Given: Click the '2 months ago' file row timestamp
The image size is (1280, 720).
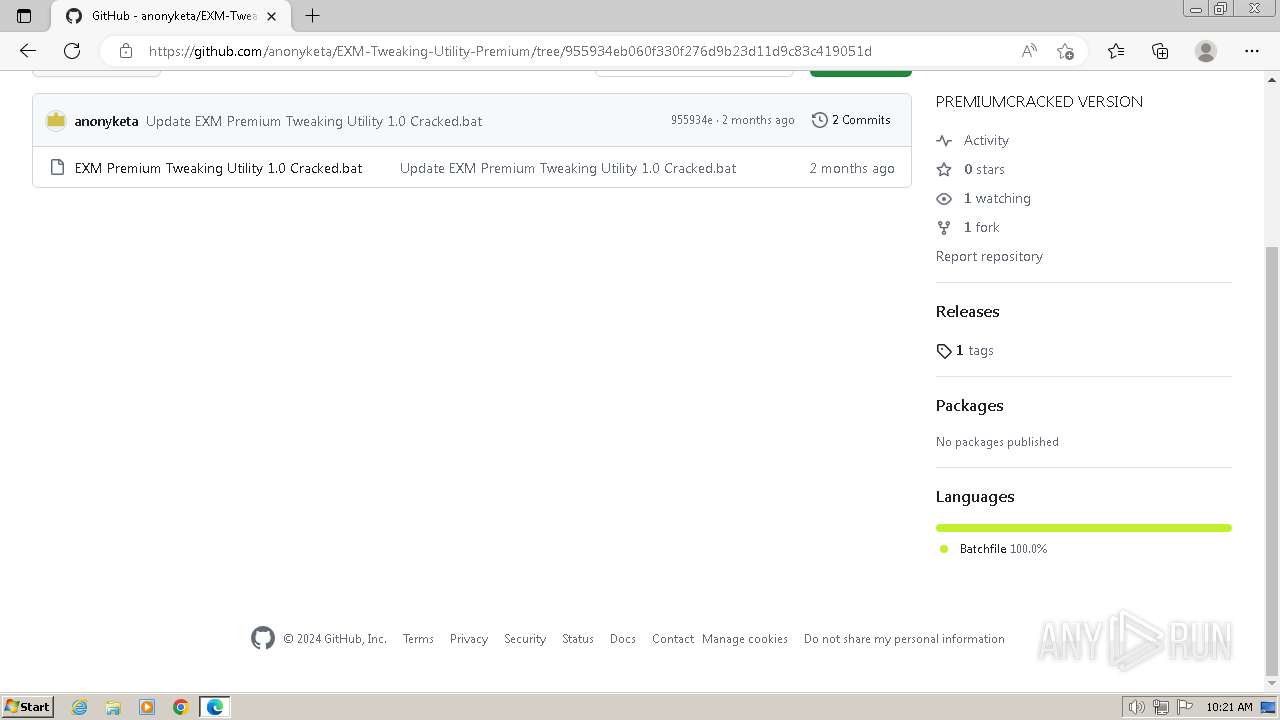Looking at the screenshot, I should (x=852, y=168).
